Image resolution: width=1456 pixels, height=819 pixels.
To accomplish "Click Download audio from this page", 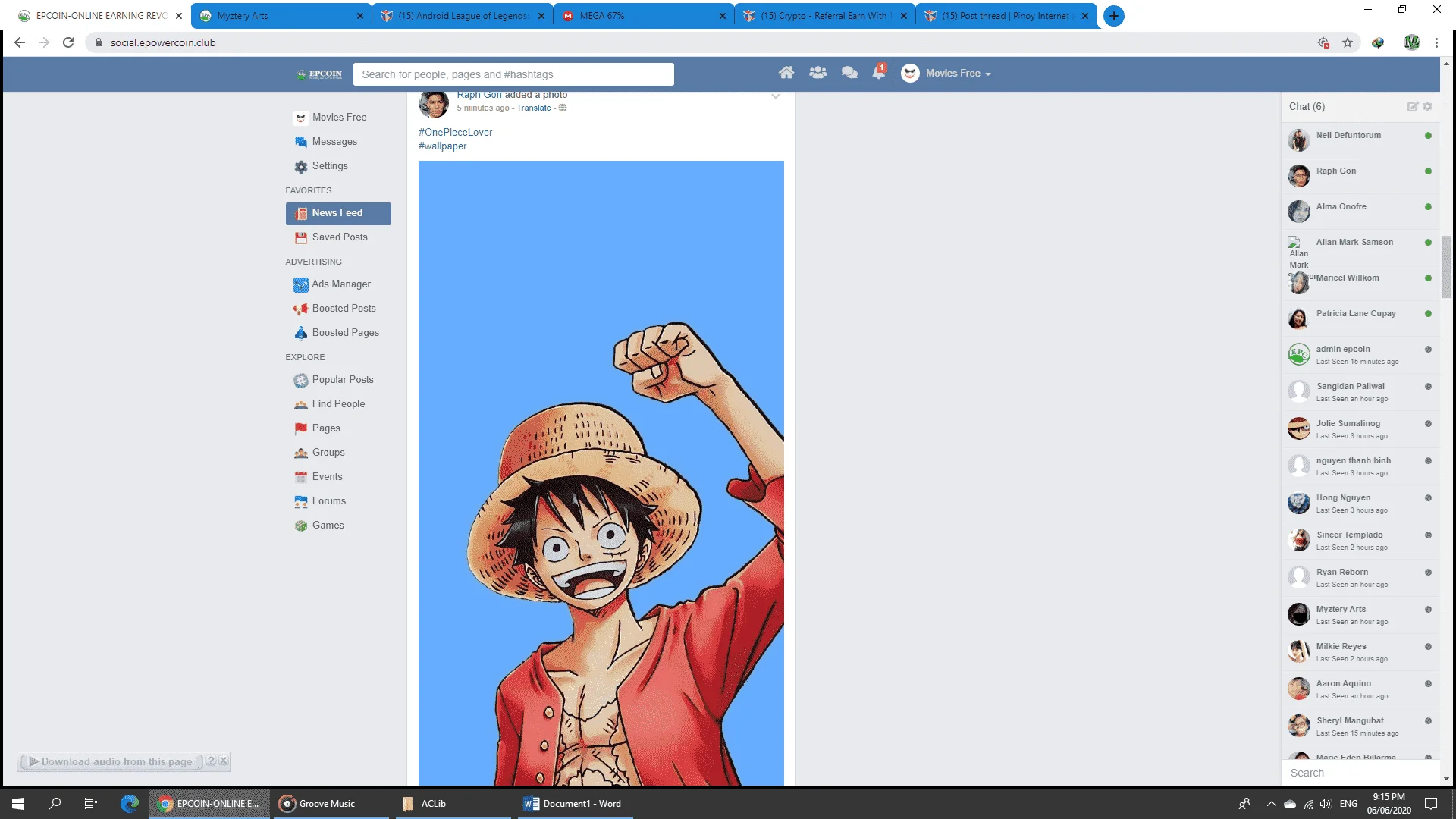I will point(111,761).
